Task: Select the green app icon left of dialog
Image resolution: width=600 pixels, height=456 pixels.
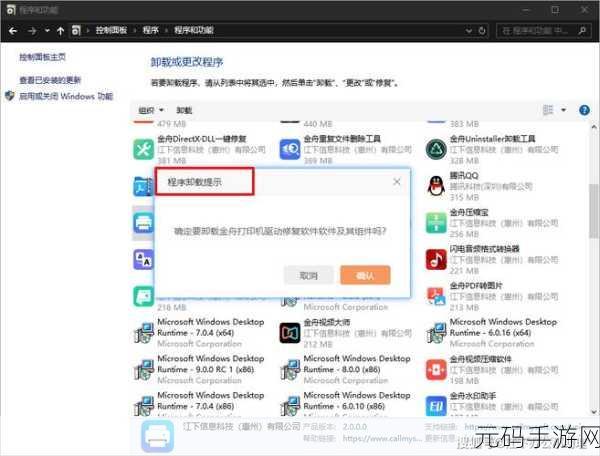Action: pos(143,296)
